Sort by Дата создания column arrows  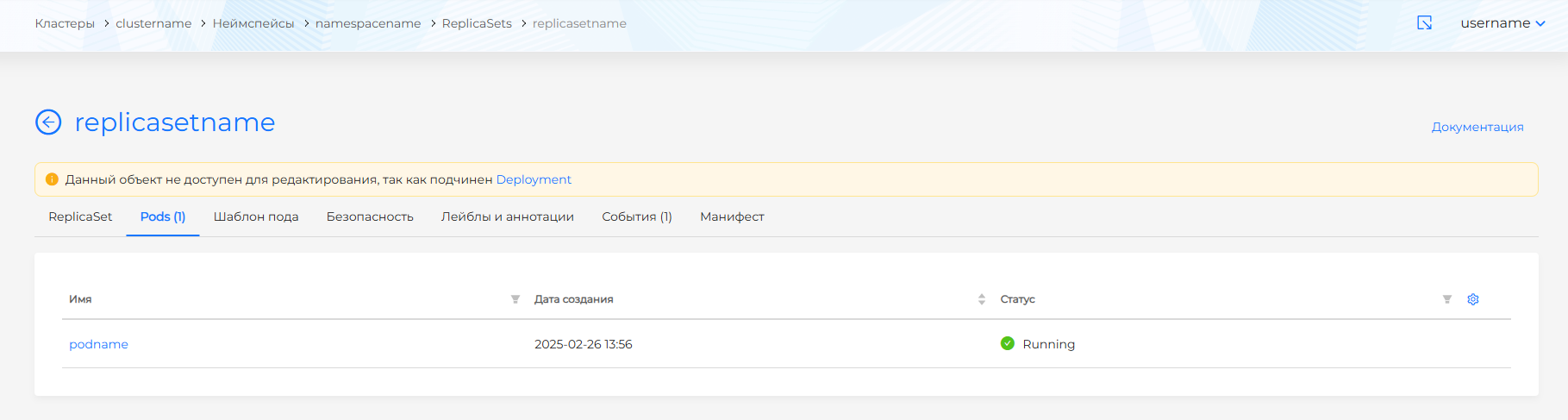coord(981,299)
